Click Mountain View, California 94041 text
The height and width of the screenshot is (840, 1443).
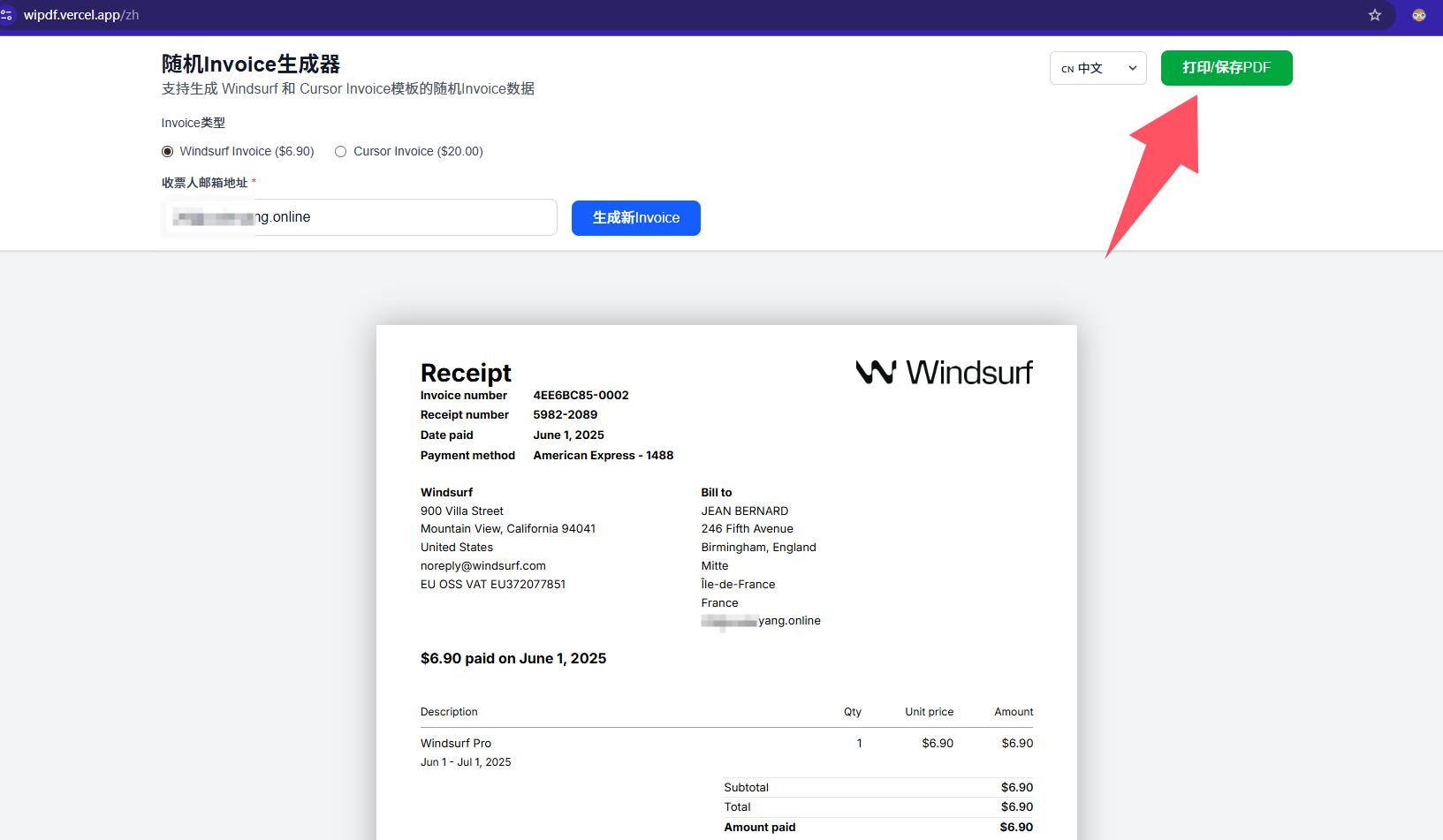(x=508, y=529)
